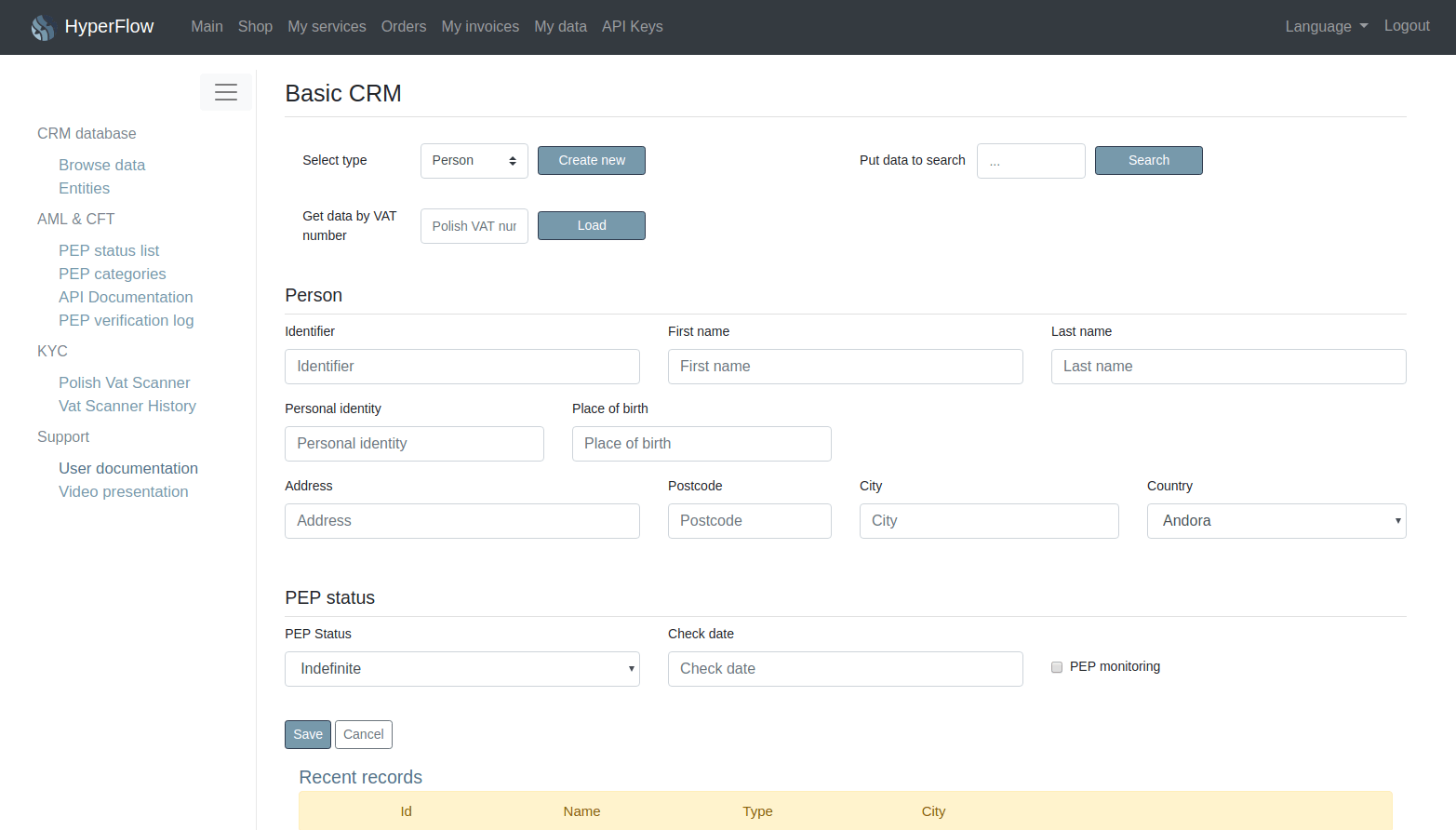Open the Polish Vat Scanner page
The width and height of the screenshot is (1456, 830).
coord(124,382)
